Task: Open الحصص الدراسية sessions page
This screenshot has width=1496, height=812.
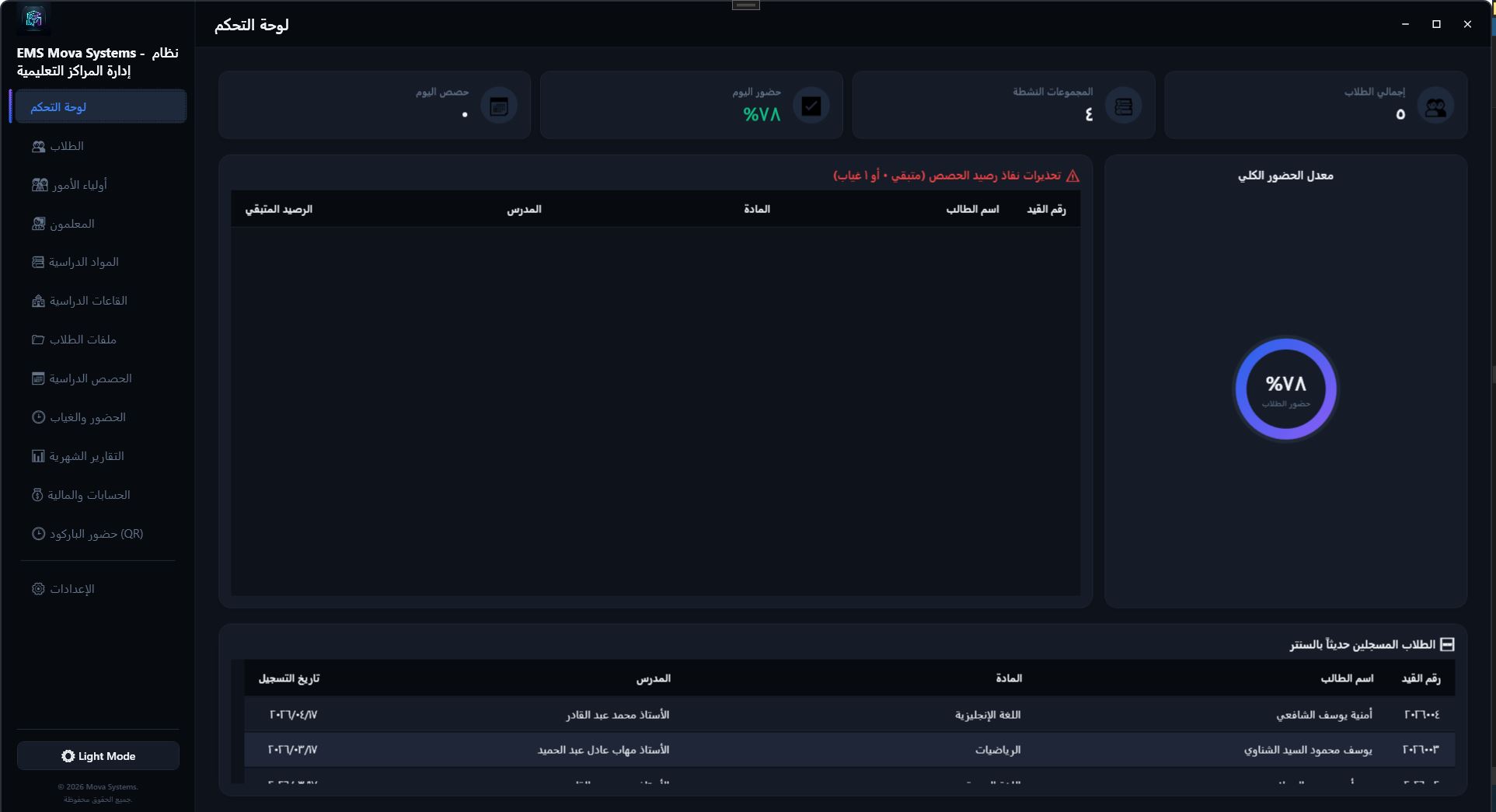Action: (99, 378)
